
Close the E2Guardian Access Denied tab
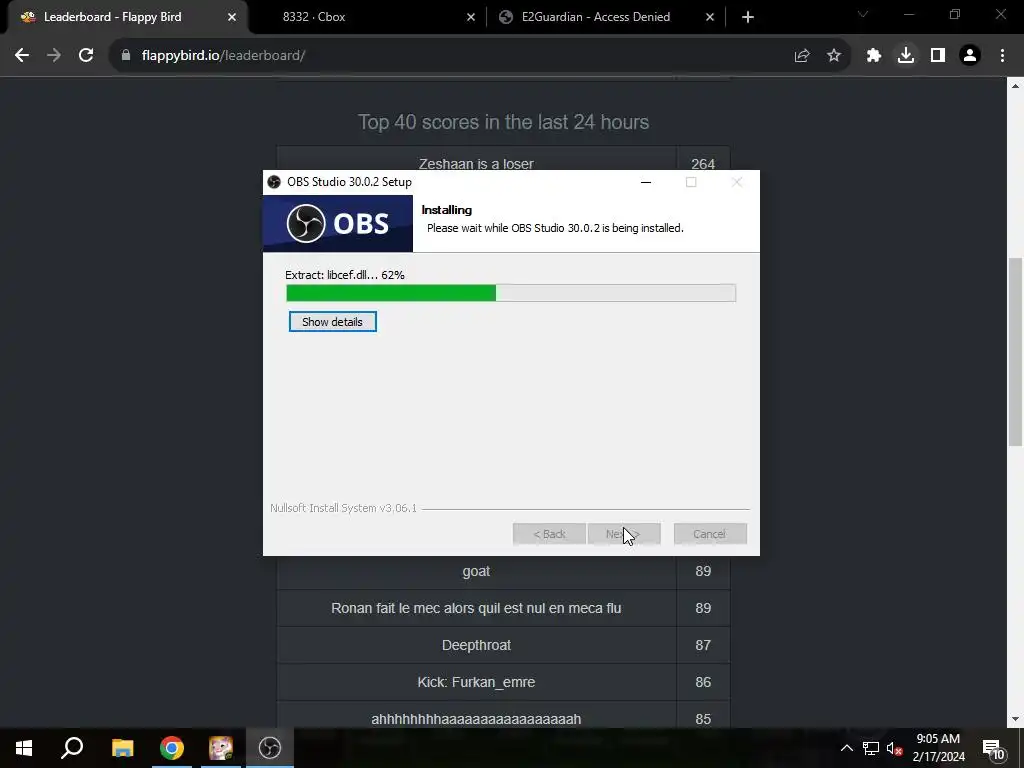click(710, 17)
